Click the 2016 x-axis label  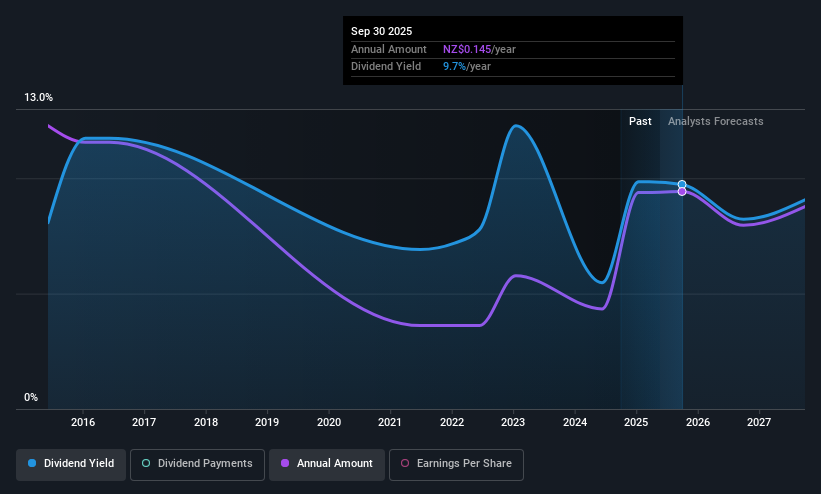(x=83, y=422)
